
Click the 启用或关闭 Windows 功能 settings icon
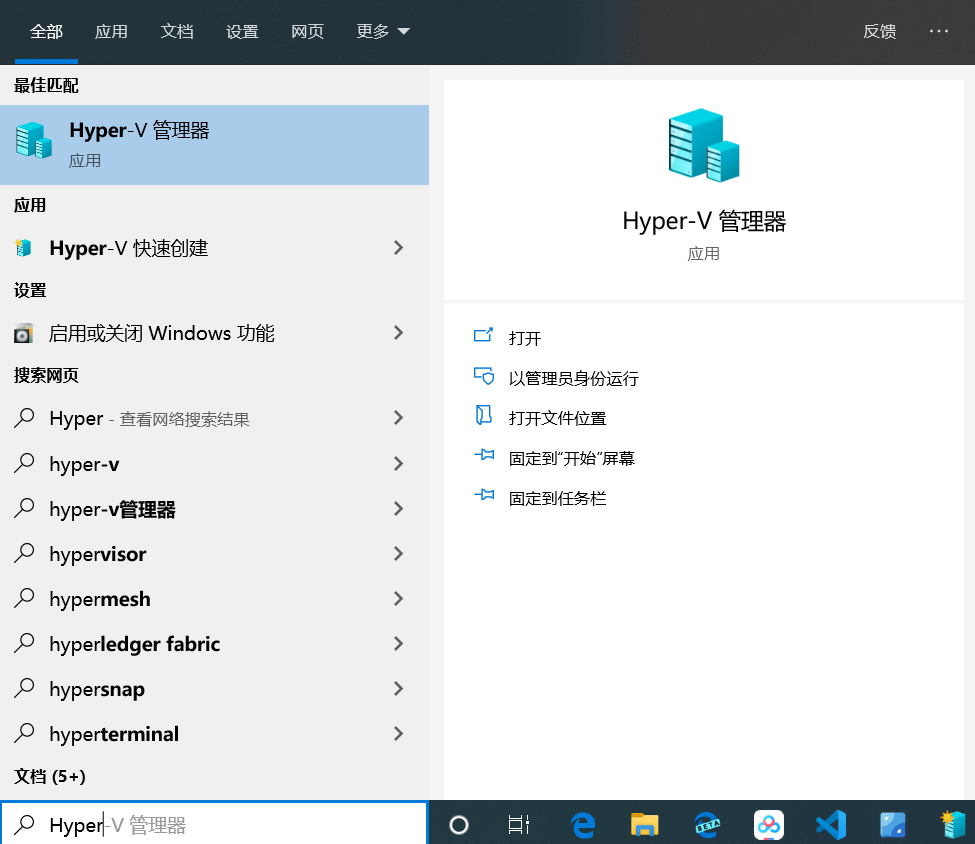(x=23, y=333)
